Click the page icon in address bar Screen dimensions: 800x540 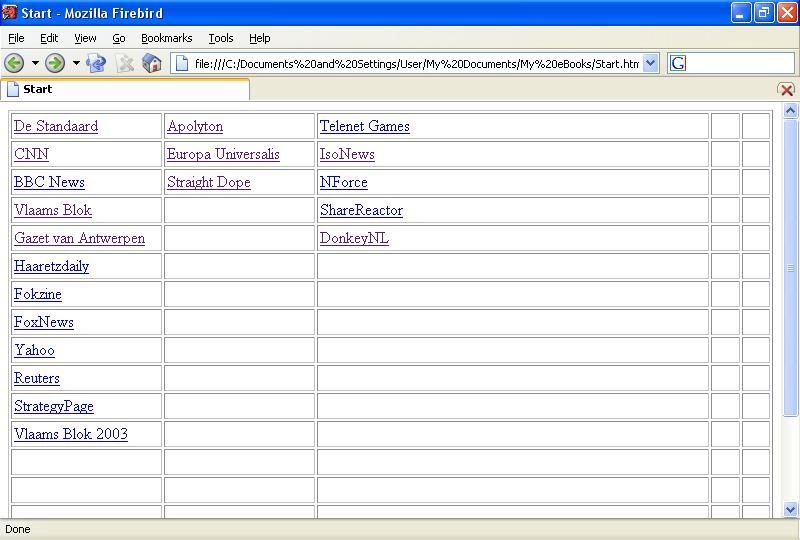(x=182, y=63)
